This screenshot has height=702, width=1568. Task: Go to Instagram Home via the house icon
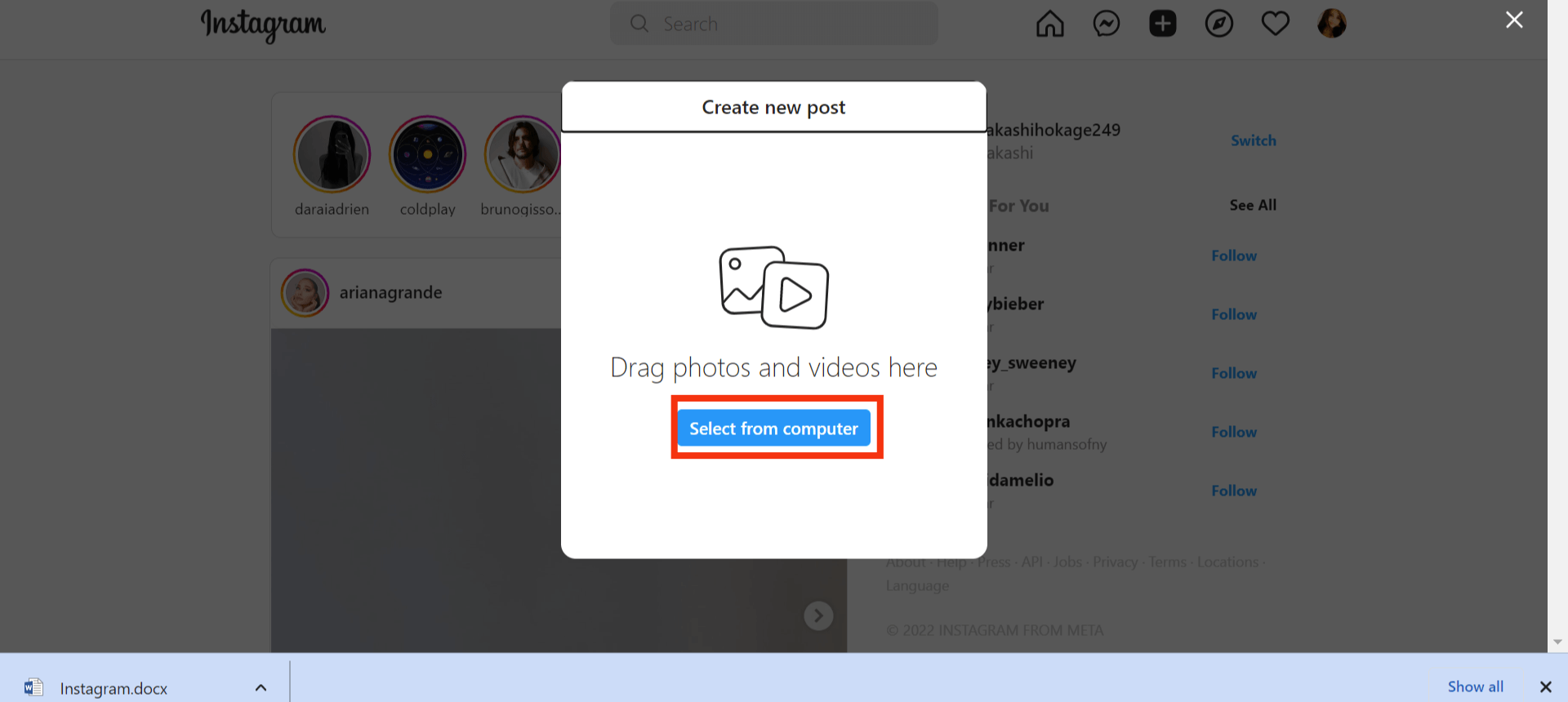1049,24
